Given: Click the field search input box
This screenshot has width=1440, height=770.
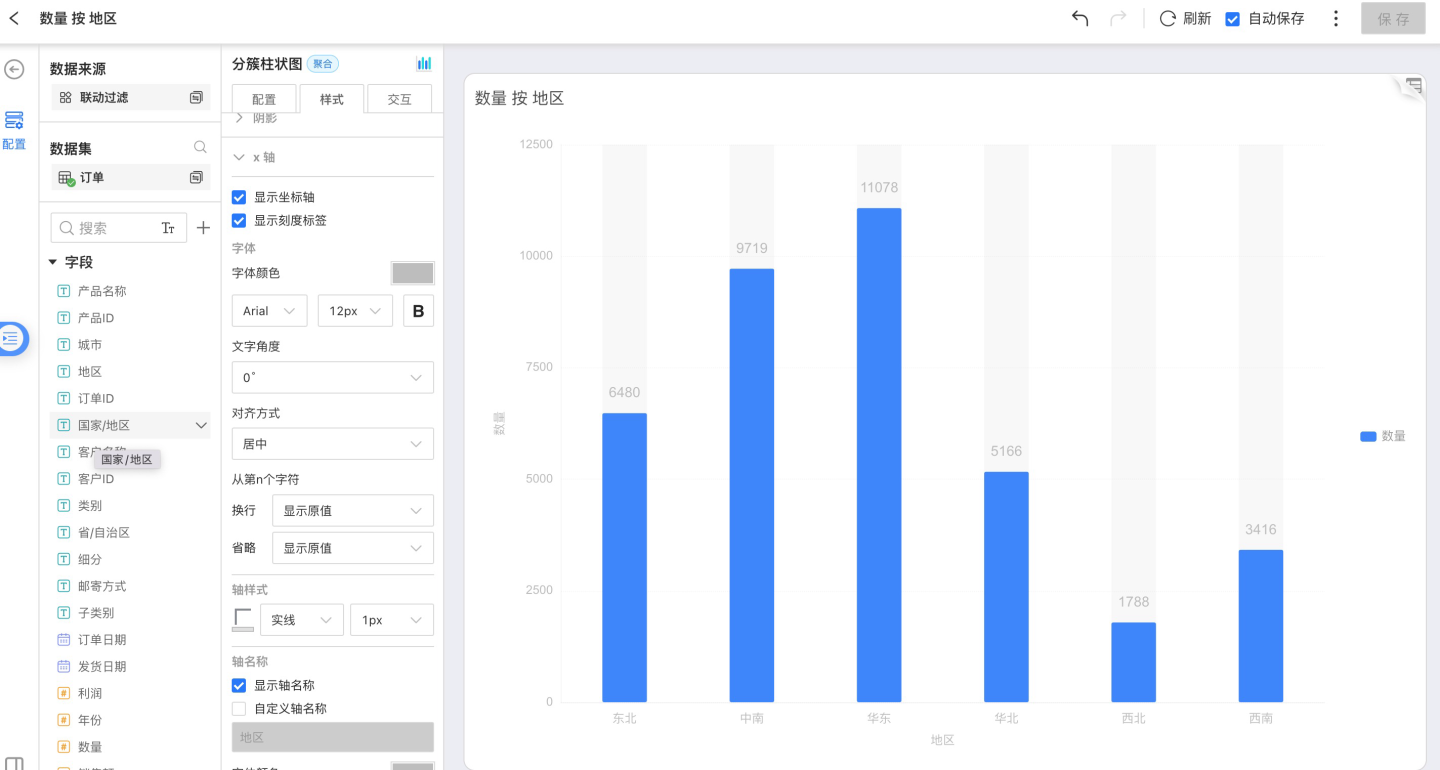Looking at the screenshot, I should click(x=105, y=228).
